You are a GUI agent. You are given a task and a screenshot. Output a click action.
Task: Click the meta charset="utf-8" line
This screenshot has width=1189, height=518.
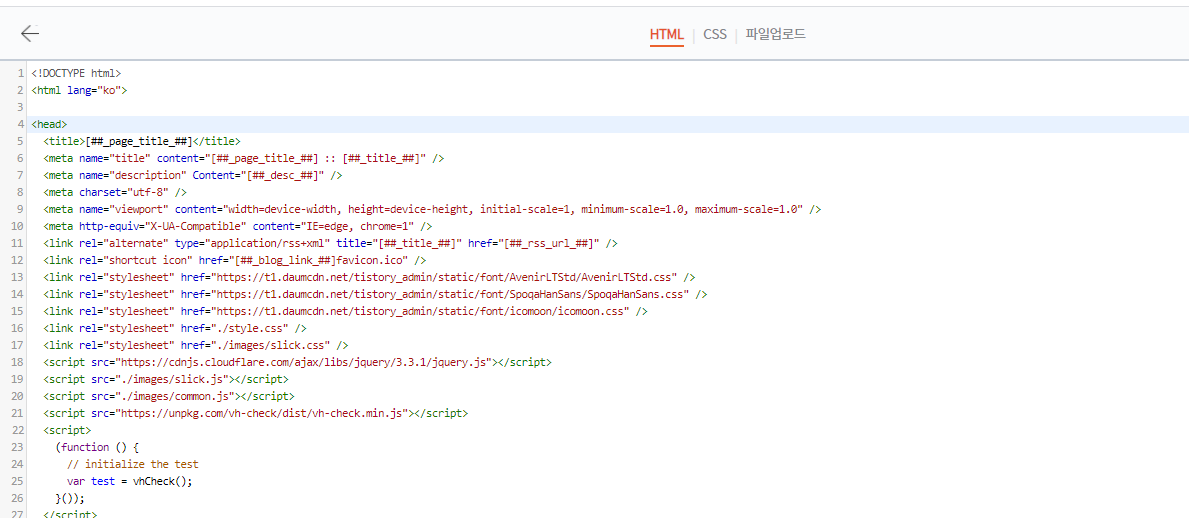click(115, 193)
